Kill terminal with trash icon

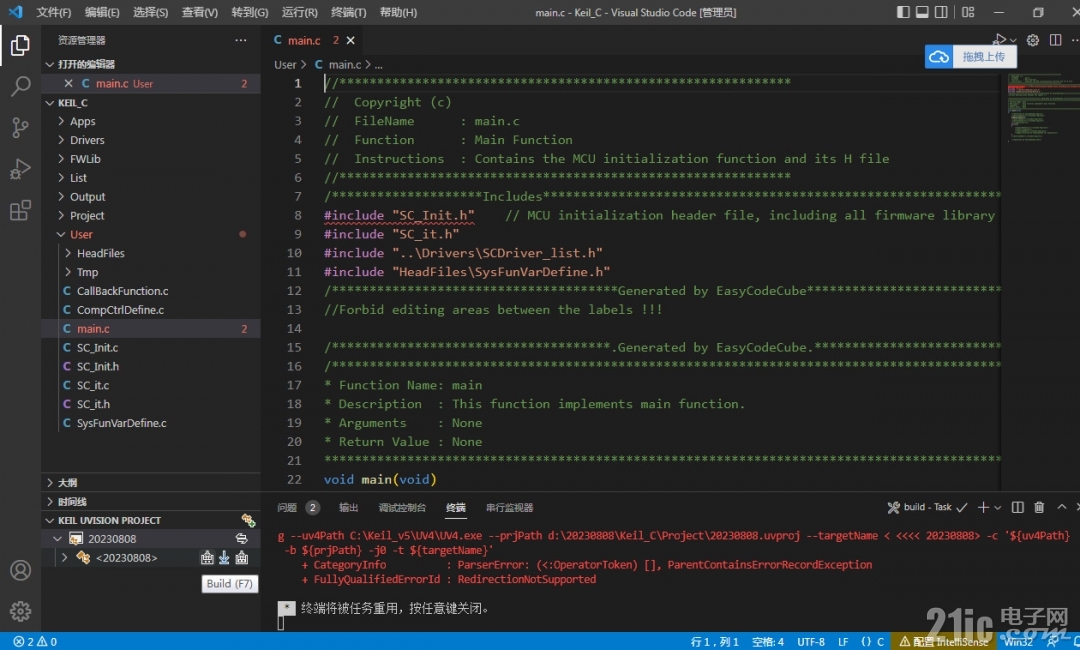pyautogui.click(x=1039, y=507)
